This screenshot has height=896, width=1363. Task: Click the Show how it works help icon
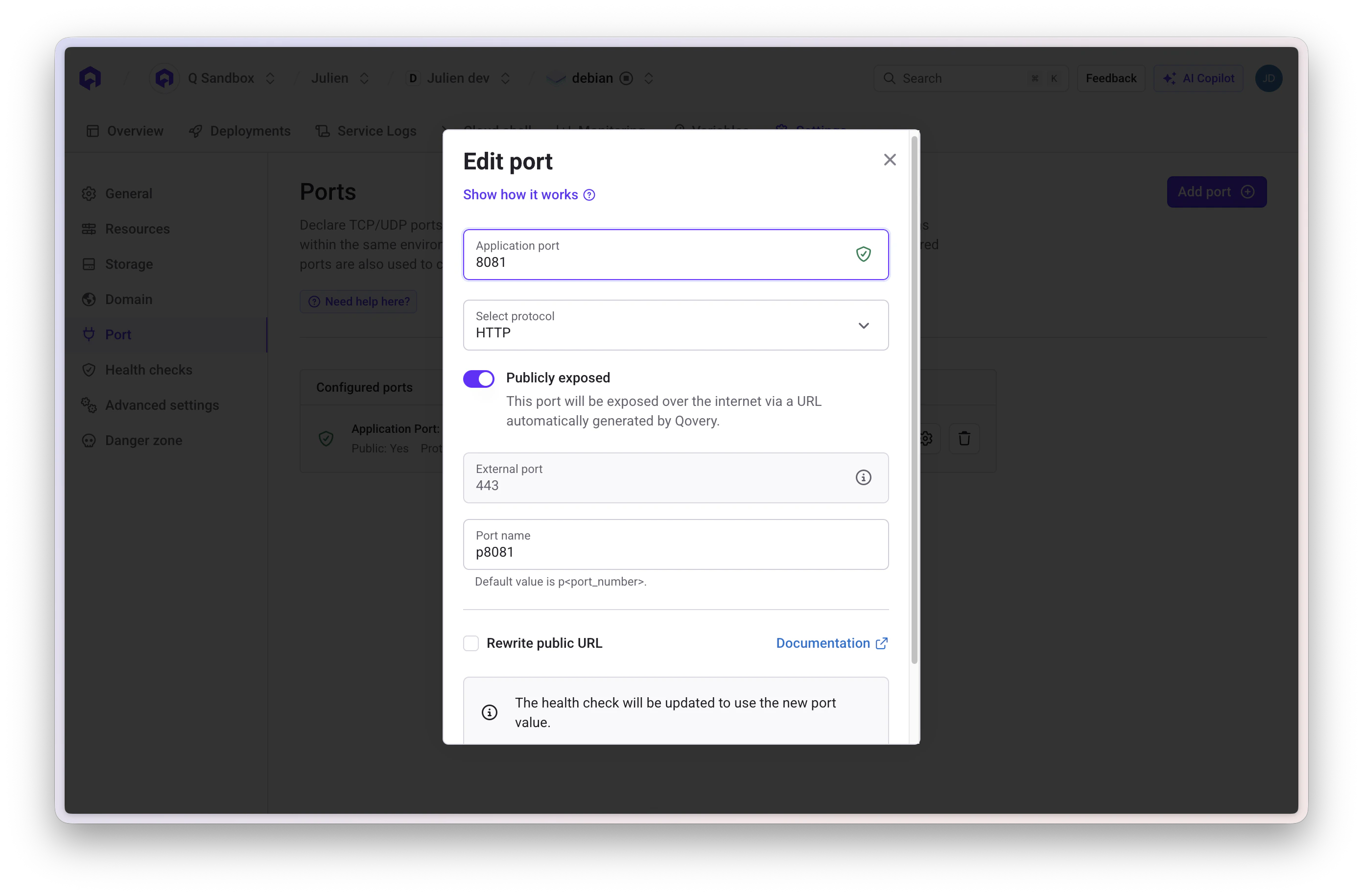[589, 195]
